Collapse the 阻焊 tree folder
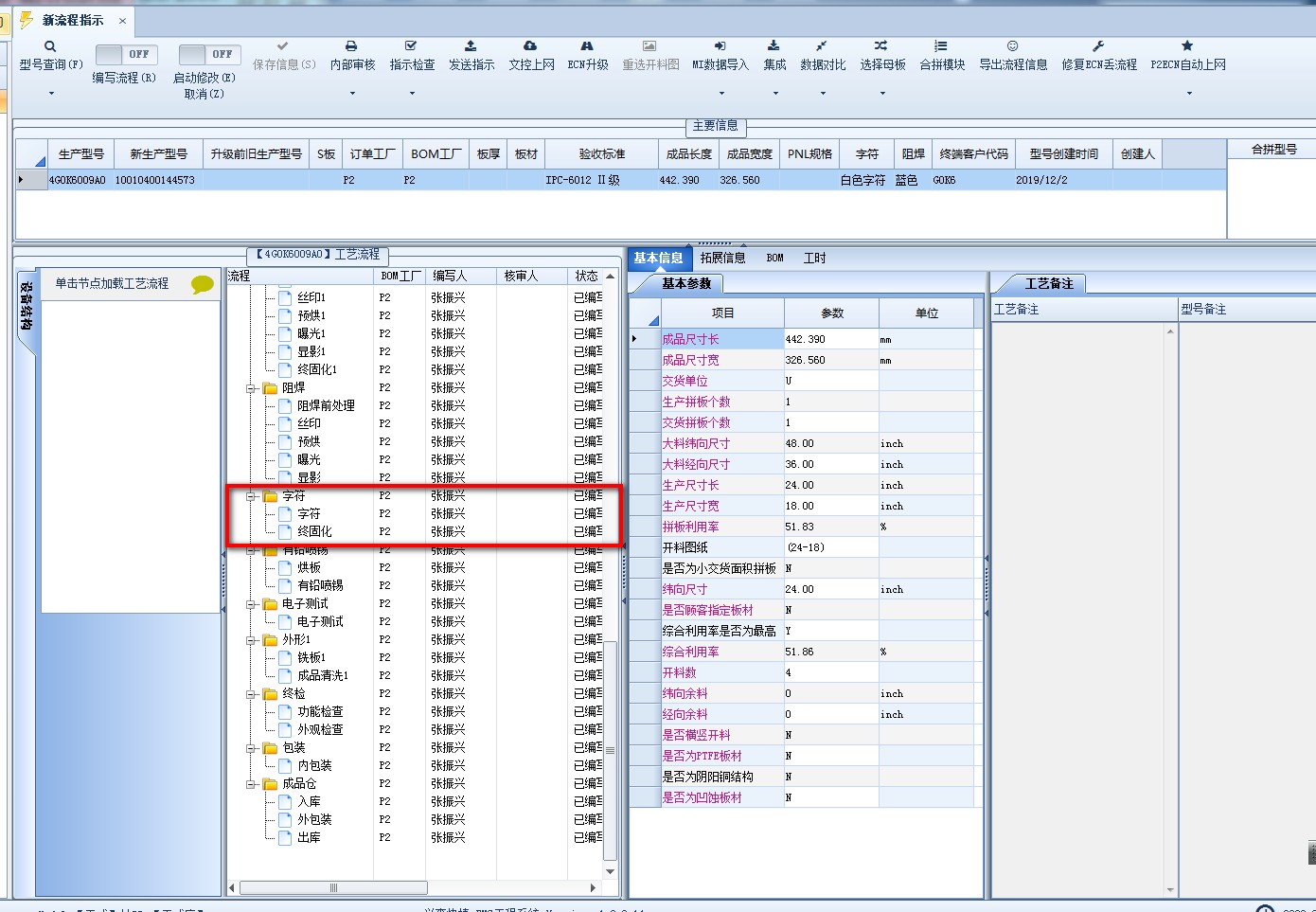 pyautogui.click(x=251, y=388)
